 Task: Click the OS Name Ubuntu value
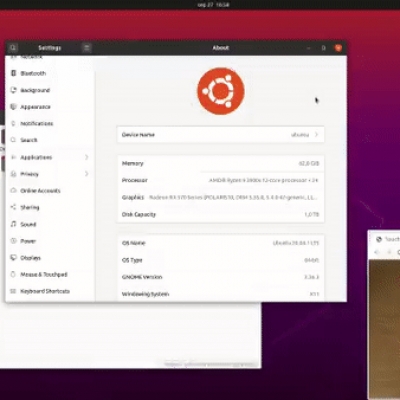[296, 243]
